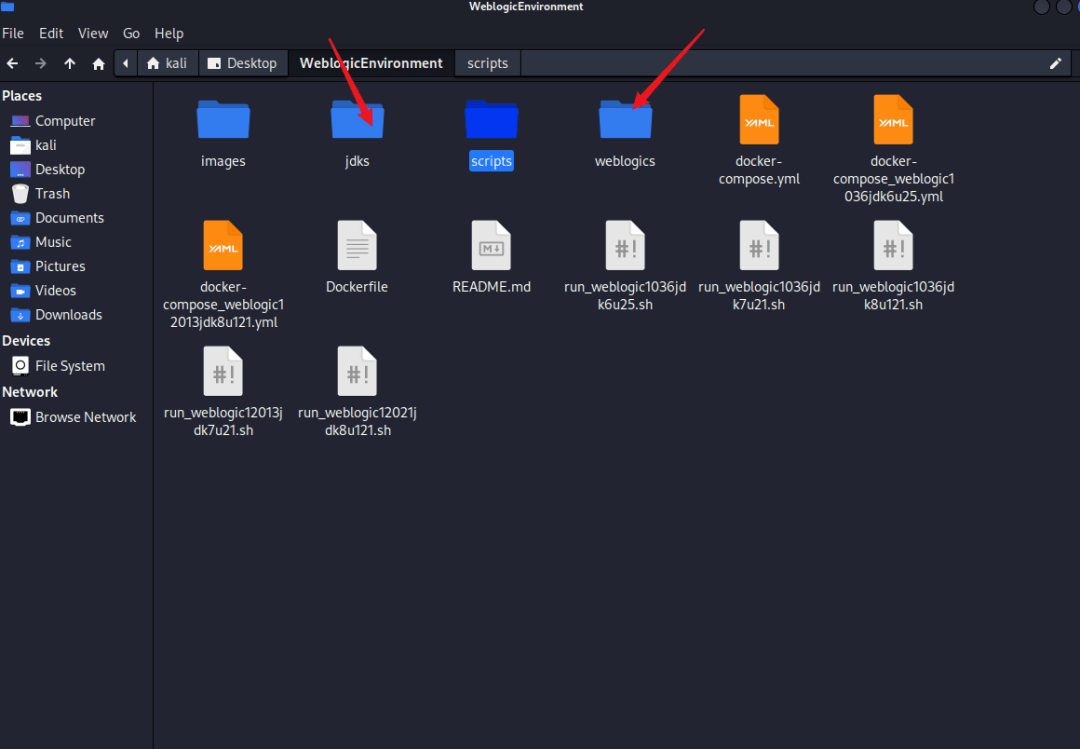
Task: Open the File menu
Action: click(x=13, y=33)
